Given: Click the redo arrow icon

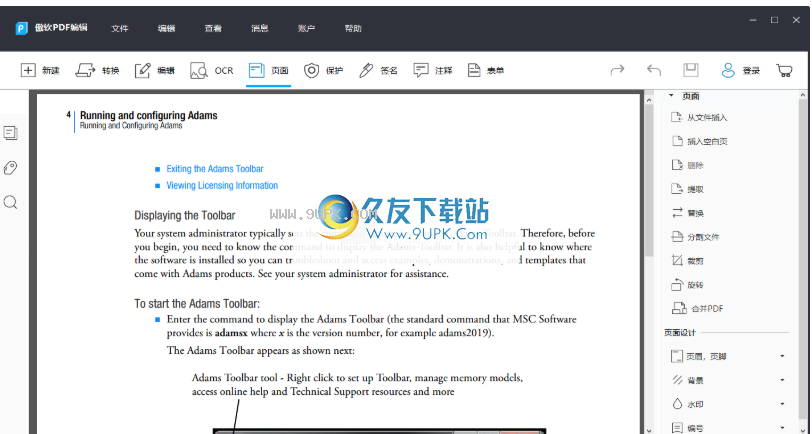Looking at the screenshot, I should tap(617, 70).
